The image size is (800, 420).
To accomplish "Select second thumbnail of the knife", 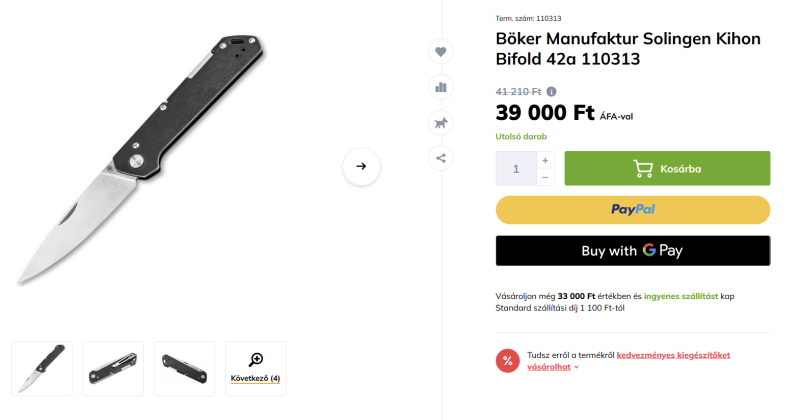I will pos(113,368).
